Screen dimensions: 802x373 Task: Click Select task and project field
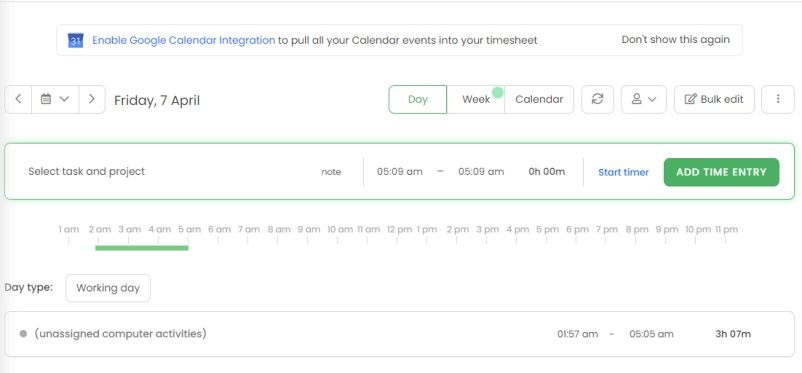coord(86,171)
